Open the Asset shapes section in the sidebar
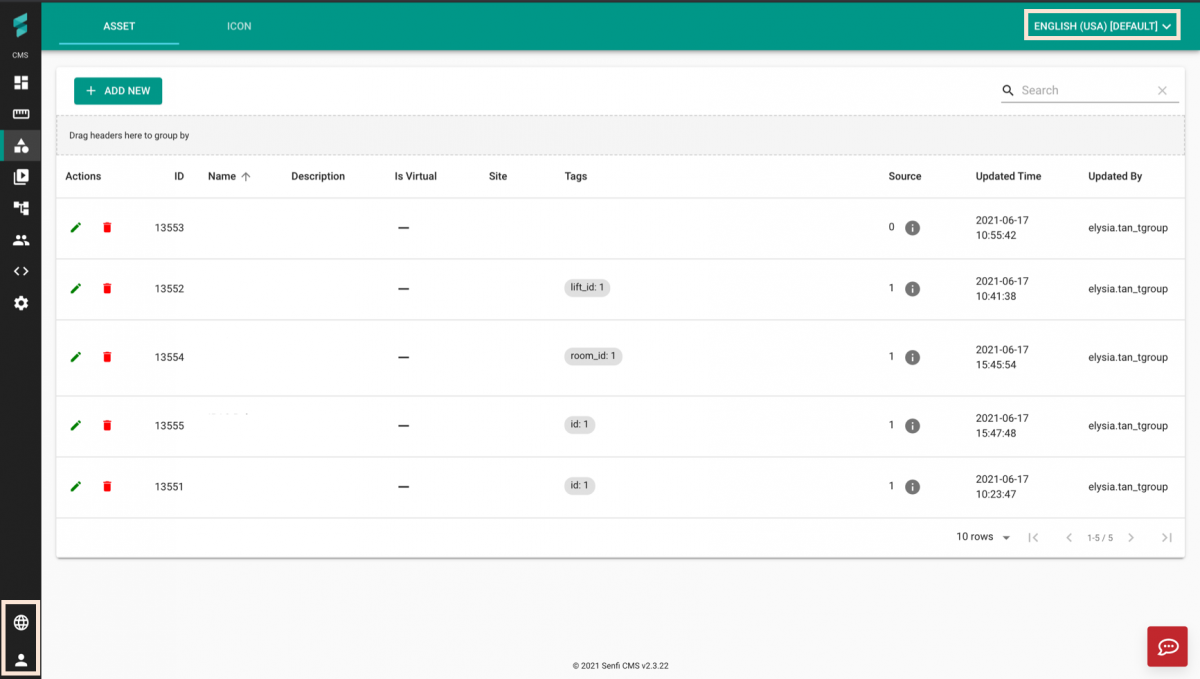This screenshot has height=679, width=1200. pyautogui.click(x=20, y=145)
